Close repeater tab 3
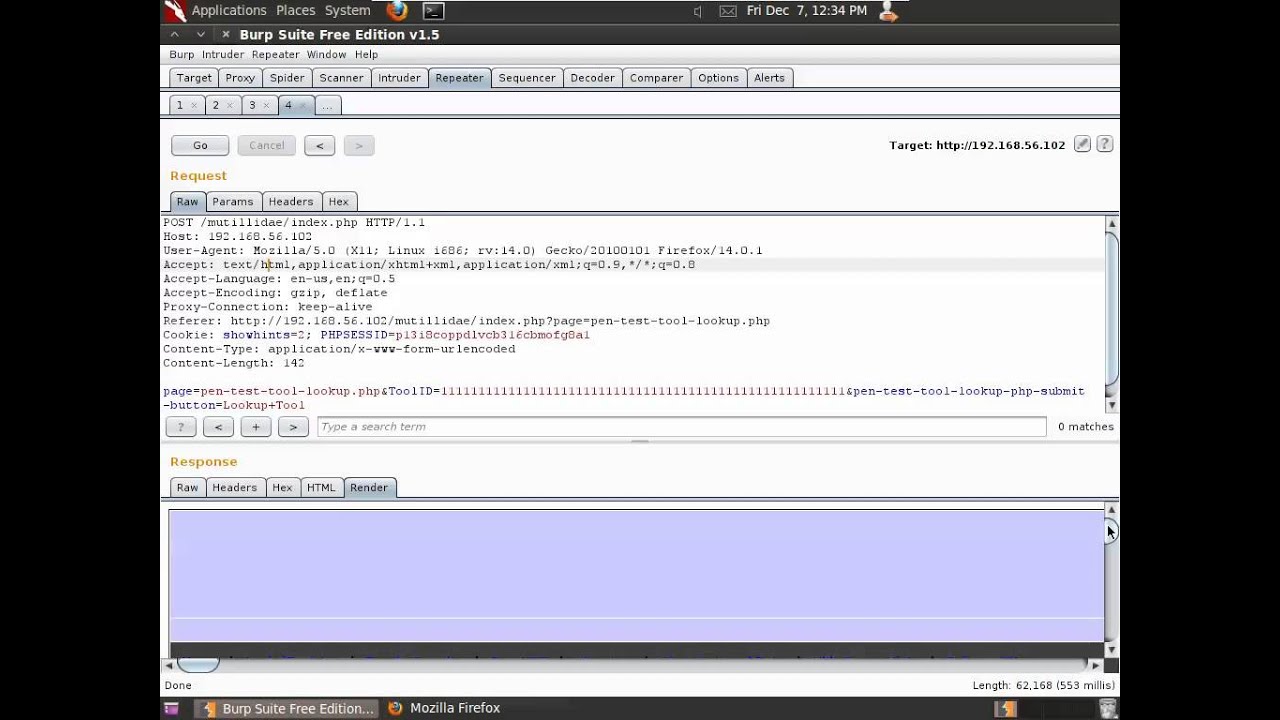 coord(266,105)
